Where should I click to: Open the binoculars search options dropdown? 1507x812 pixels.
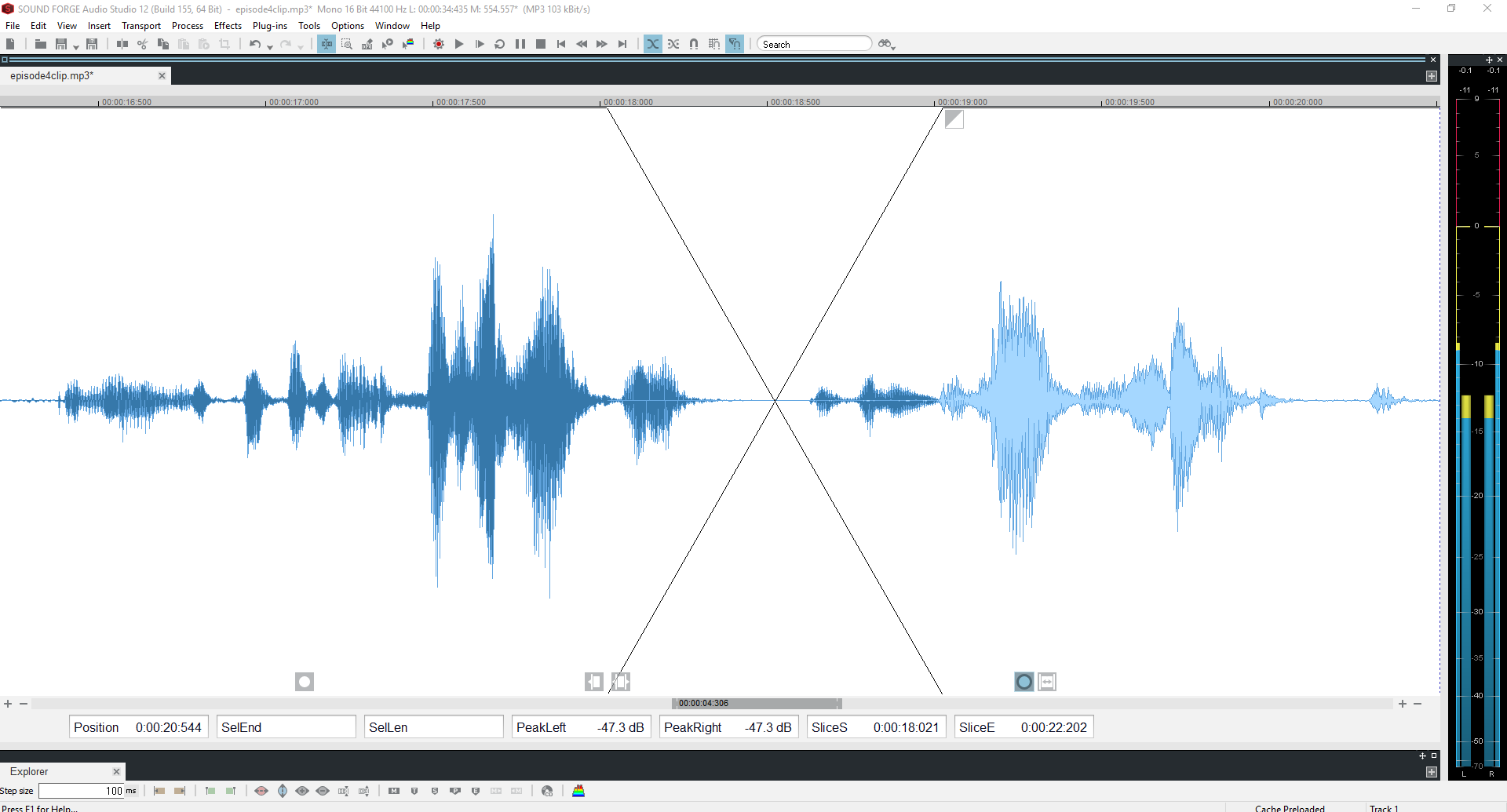(x=887, y=44)
